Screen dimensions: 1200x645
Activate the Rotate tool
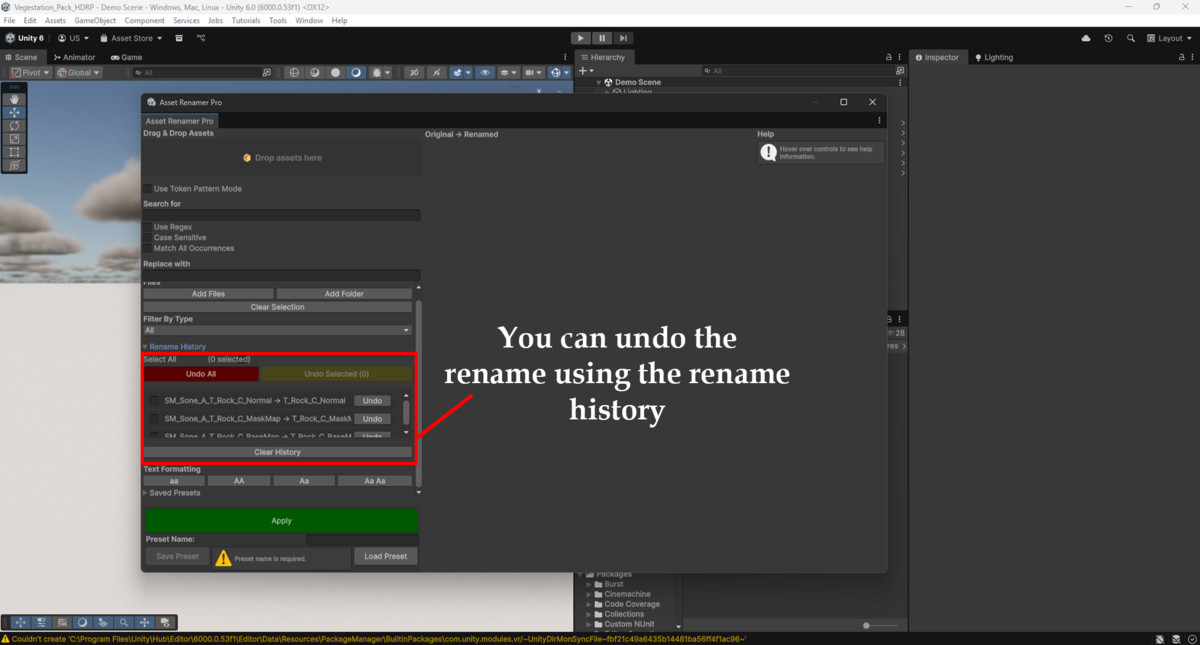click(13, 126)
